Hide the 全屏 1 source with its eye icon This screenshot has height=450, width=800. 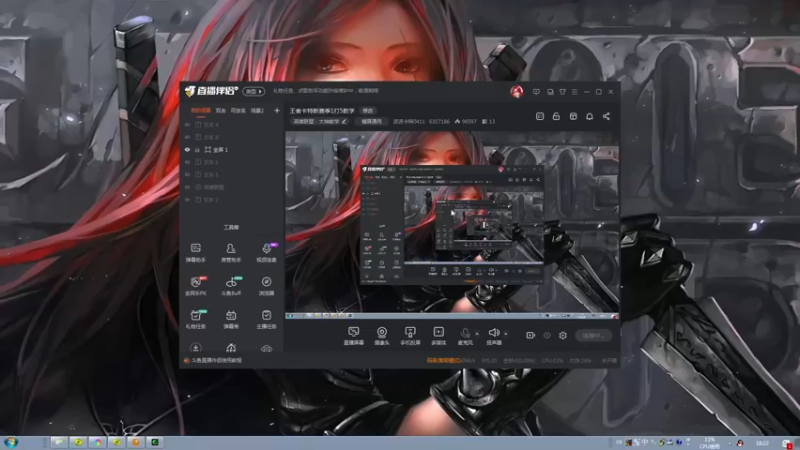(x=187, y=149)
